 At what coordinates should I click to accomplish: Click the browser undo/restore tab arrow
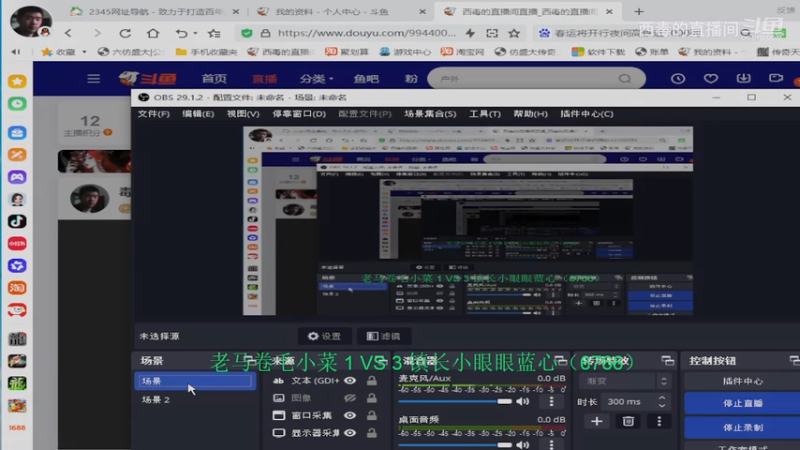(x=182, y=33)
